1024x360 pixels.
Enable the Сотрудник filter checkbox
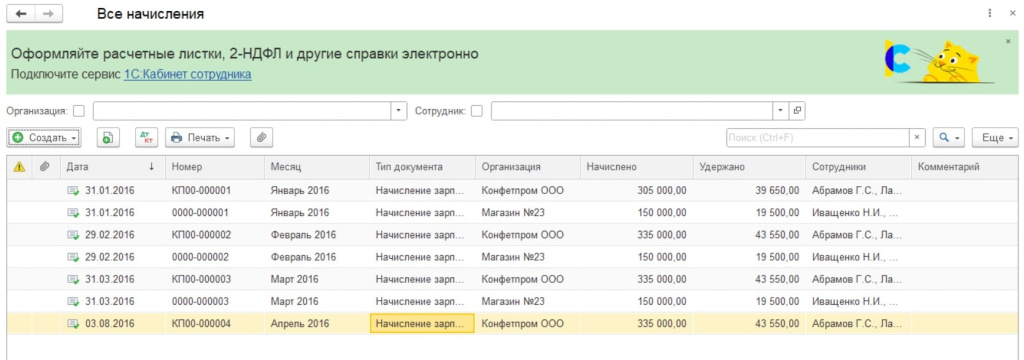477,111
